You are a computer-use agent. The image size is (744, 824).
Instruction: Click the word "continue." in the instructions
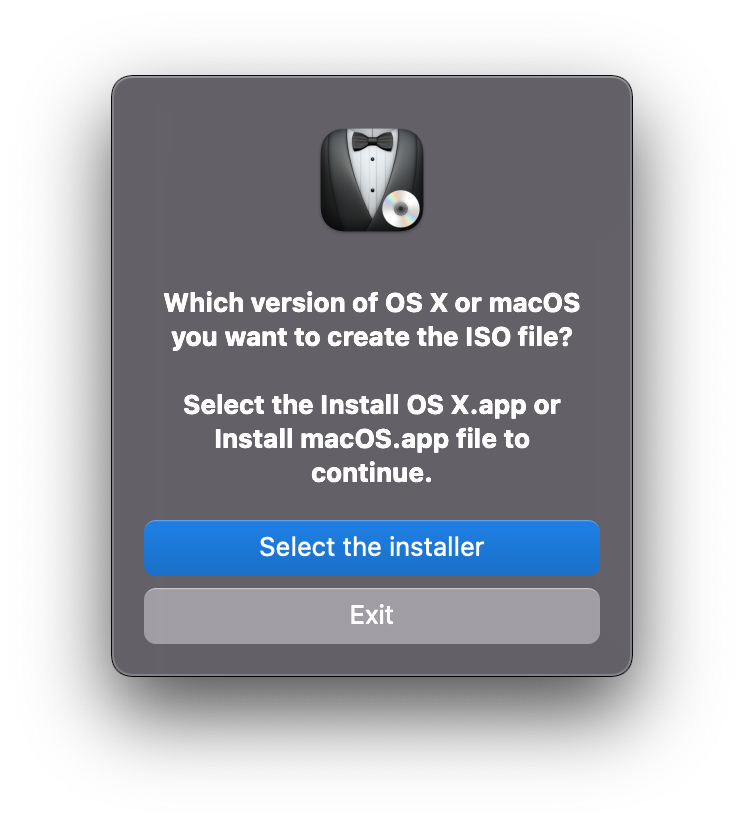pyautogui.click(x=372, y=472)
